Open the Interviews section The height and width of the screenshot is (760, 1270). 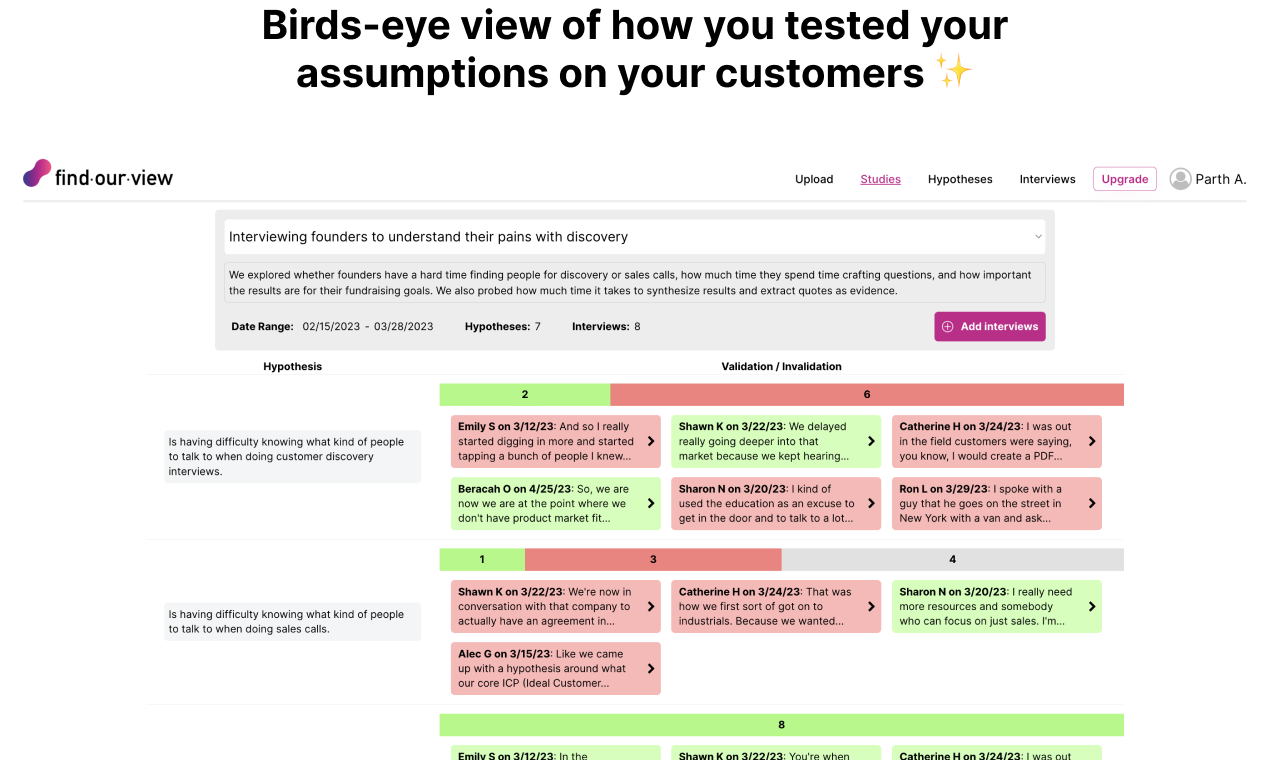click(x=1047, y=179)
